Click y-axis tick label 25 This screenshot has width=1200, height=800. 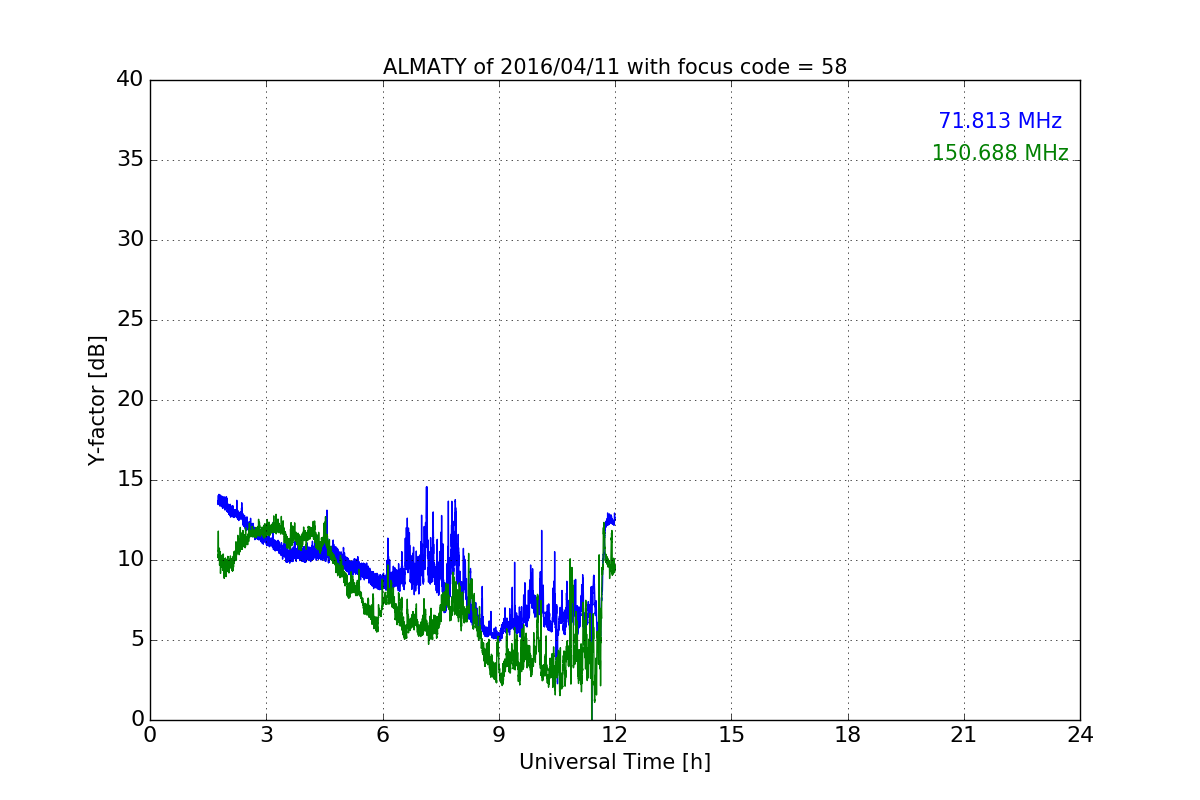[x=130, y=320]
